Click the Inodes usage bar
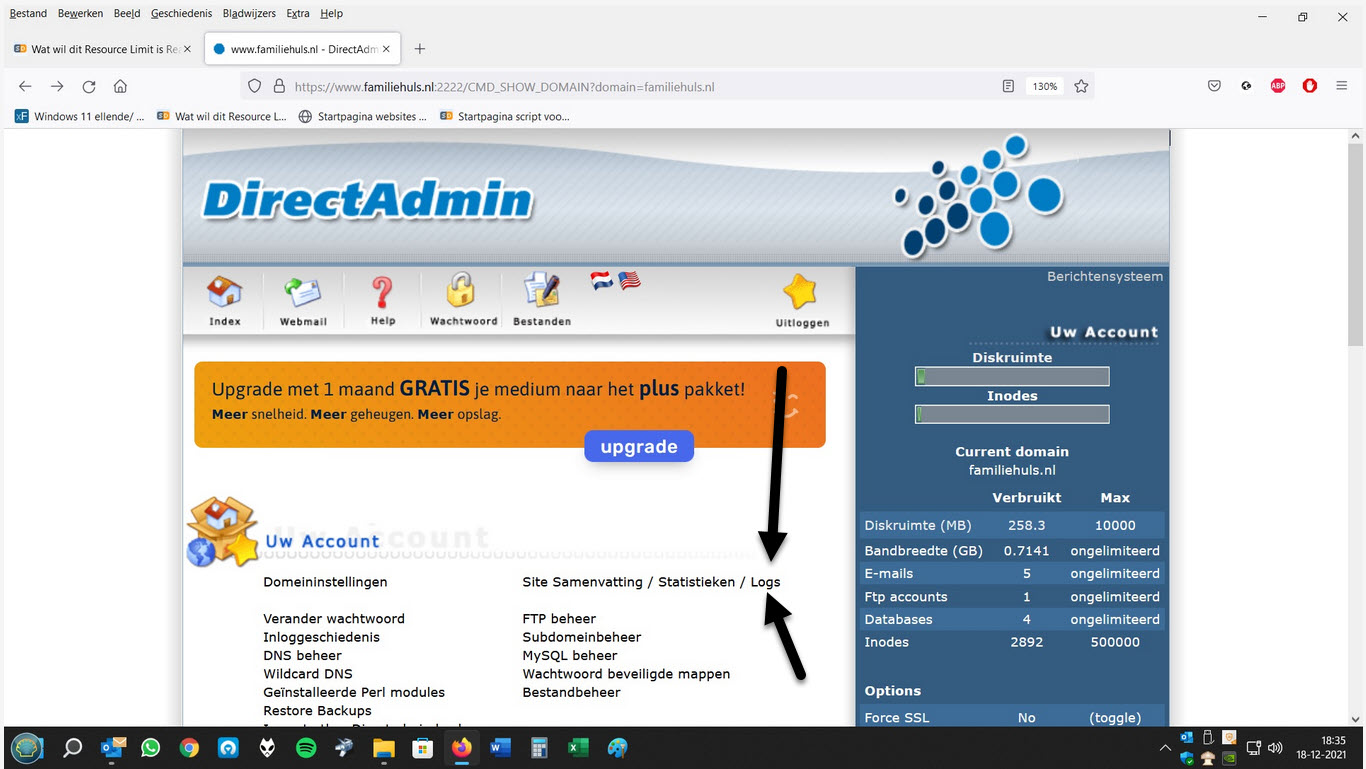 (x=1012, y=414)
